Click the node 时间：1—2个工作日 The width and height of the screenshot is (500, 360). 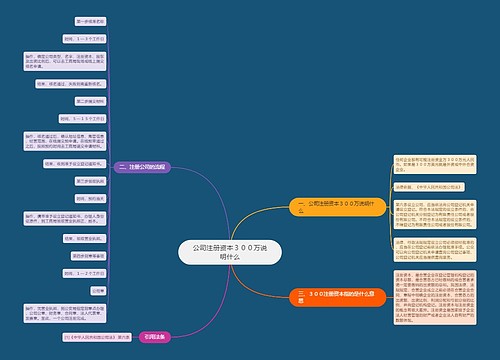pyautogui.click(x=84, y=274)
